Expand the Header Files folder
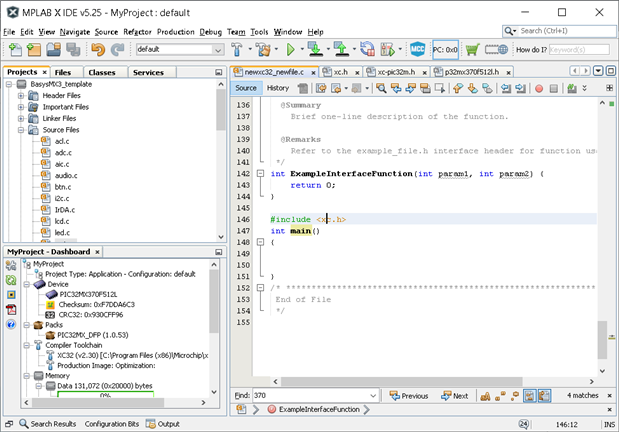Screen dimensions: 619x432 (21, 96)
